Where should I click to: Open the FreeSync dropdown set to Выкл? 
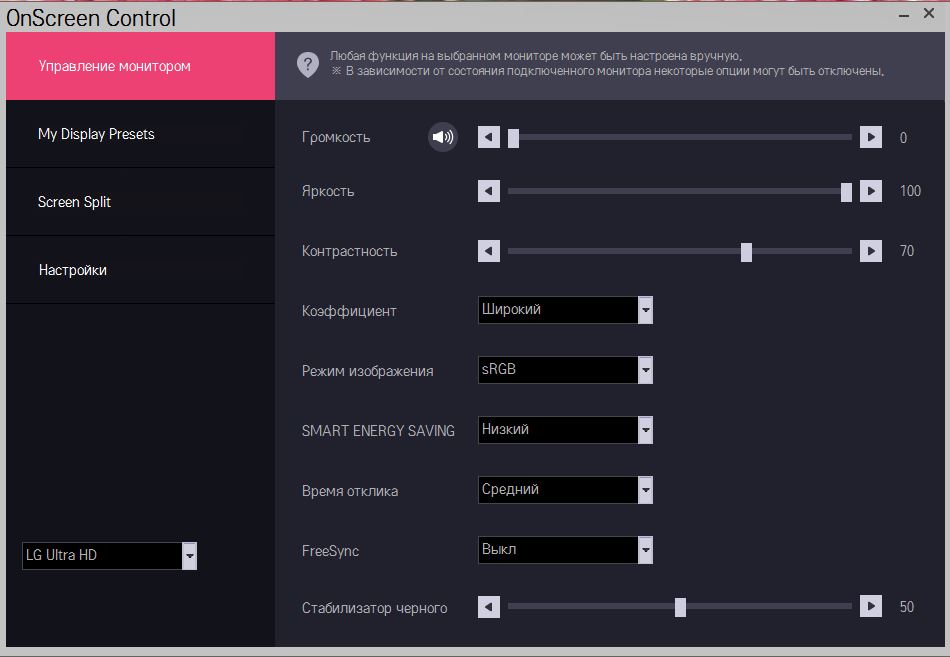tap(645, 550)
